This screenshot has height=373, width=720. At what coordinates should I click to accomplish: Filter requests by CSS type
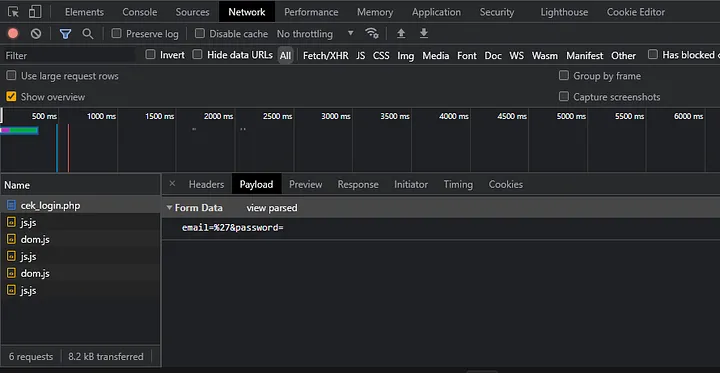[x=381, y=56]
